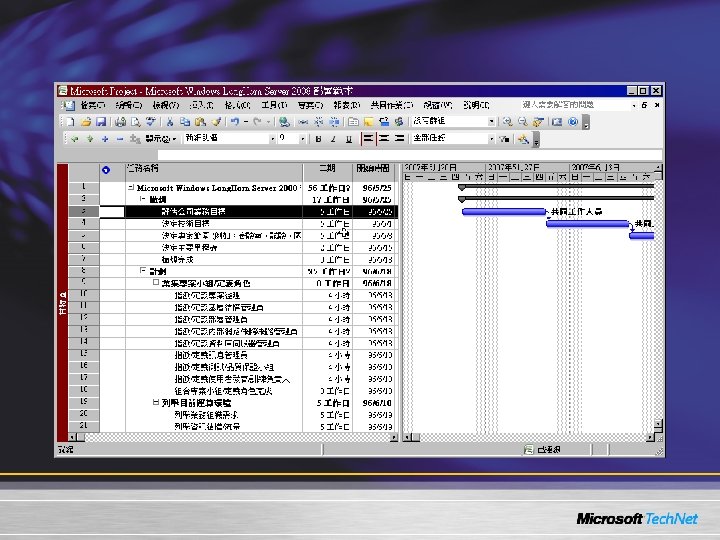Click the Publish icon beside Assign Resources

coord(399,122)
